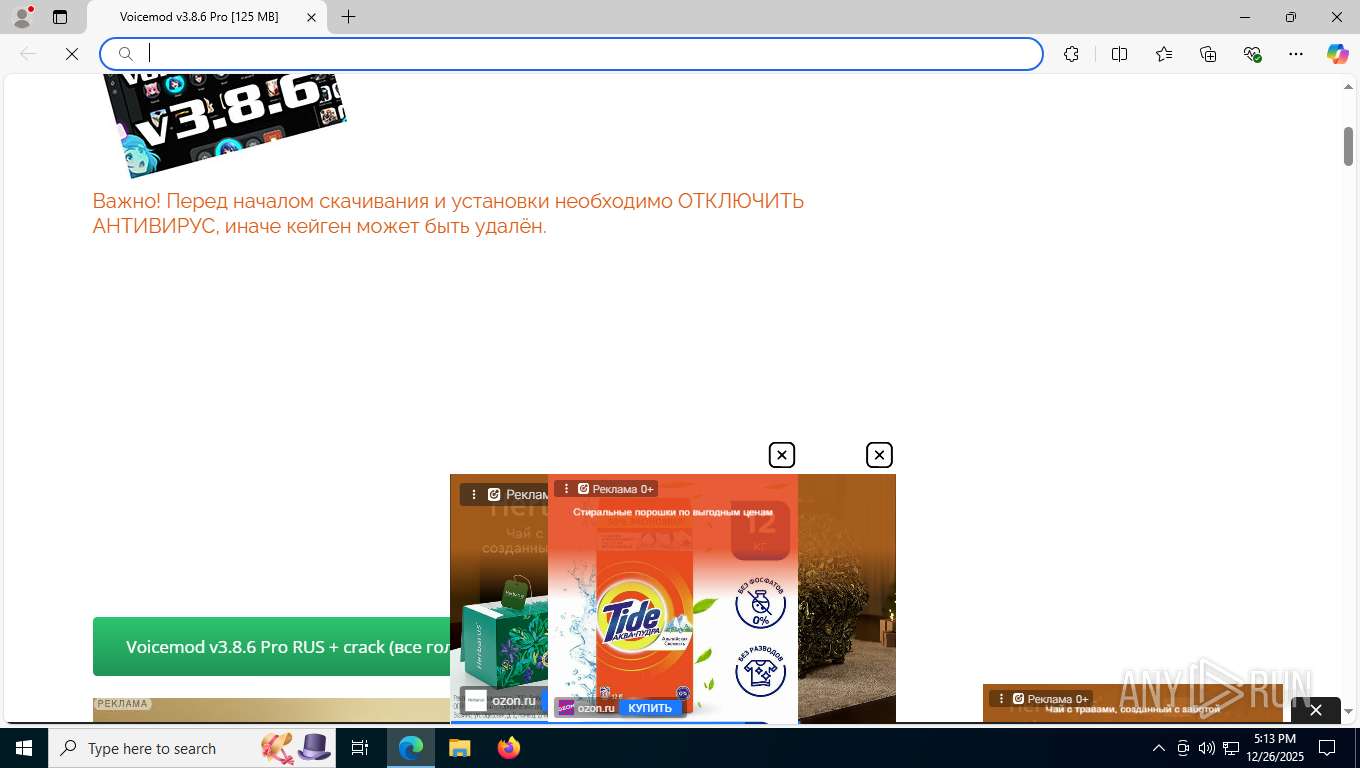Open Task View on the taskbar
Screen dimensions: 1360x768
pyautogui.click(x=360, y=748)
